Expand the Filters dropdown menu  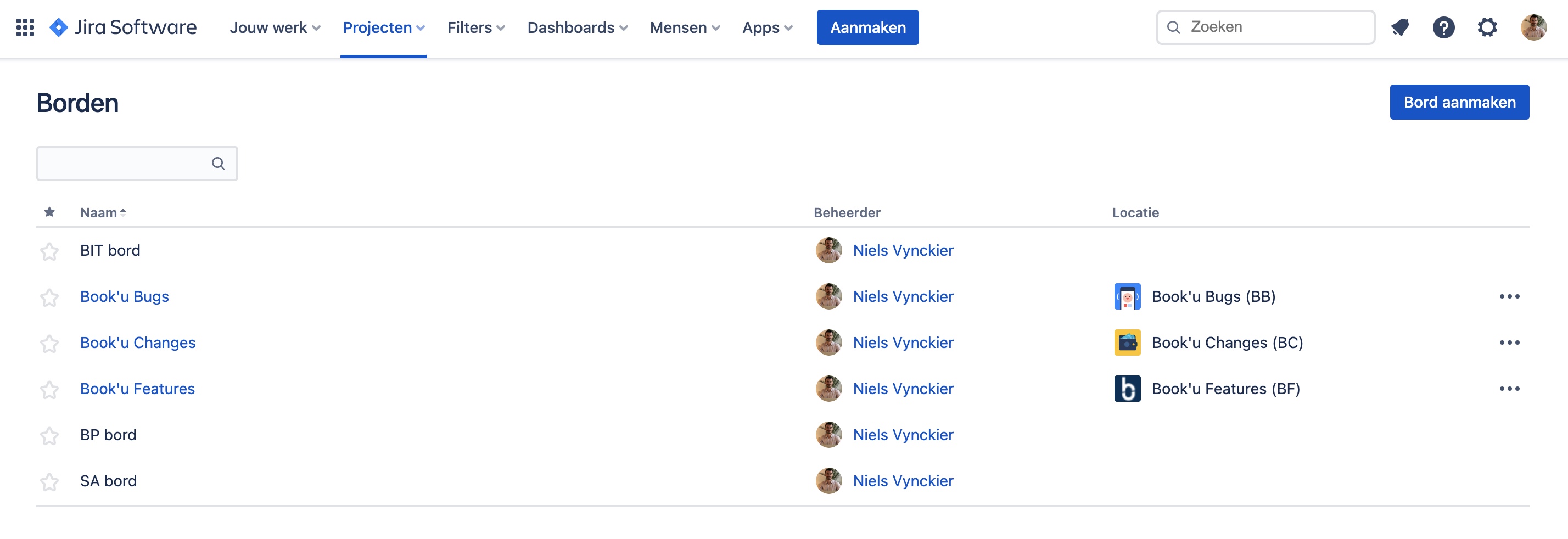(x=476, y=27)
